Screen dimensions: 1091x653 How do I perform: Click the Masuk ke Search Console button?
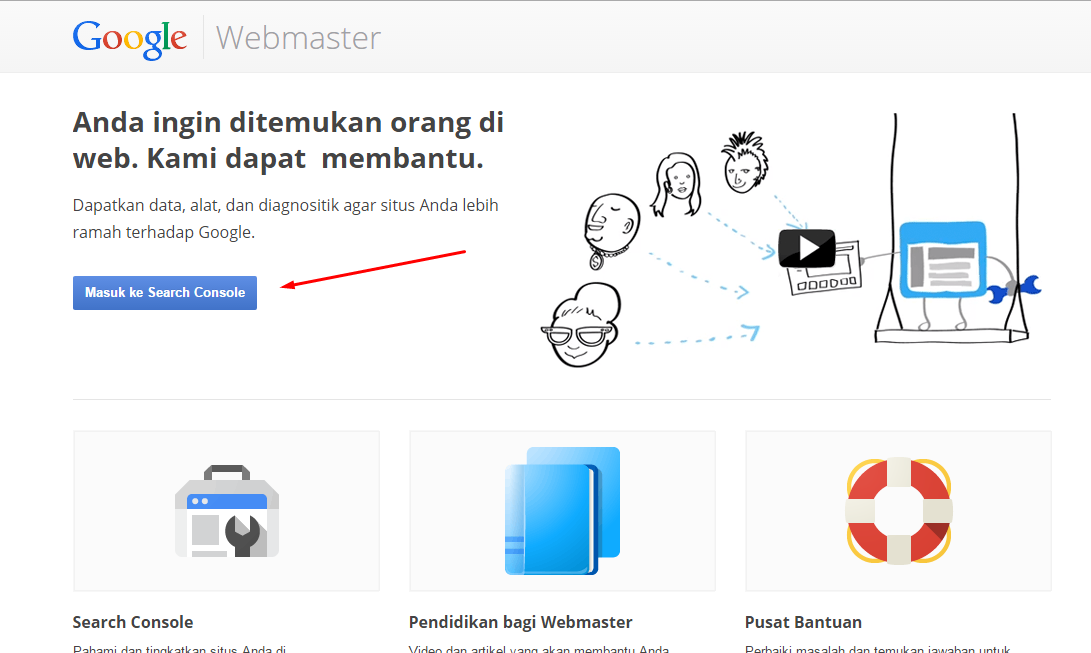click(x=165, y=293)
